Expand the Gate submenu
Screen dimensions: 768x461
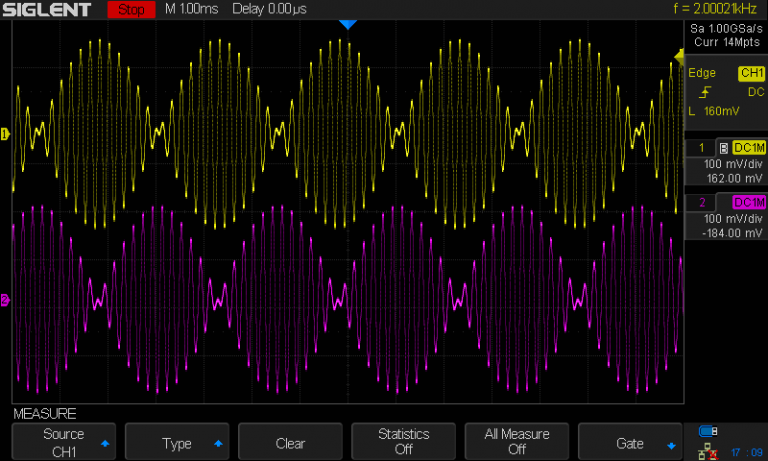[x=630, y=441]
